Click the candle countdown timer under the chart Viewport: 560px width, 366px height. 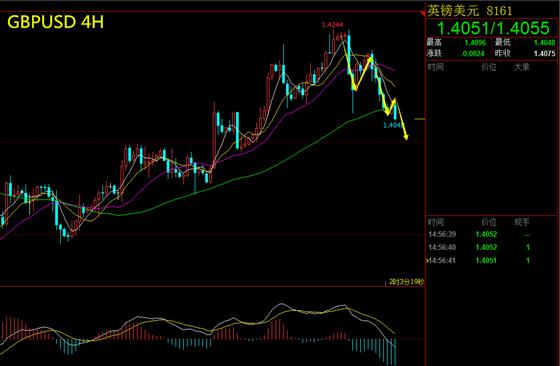[406, 282]
